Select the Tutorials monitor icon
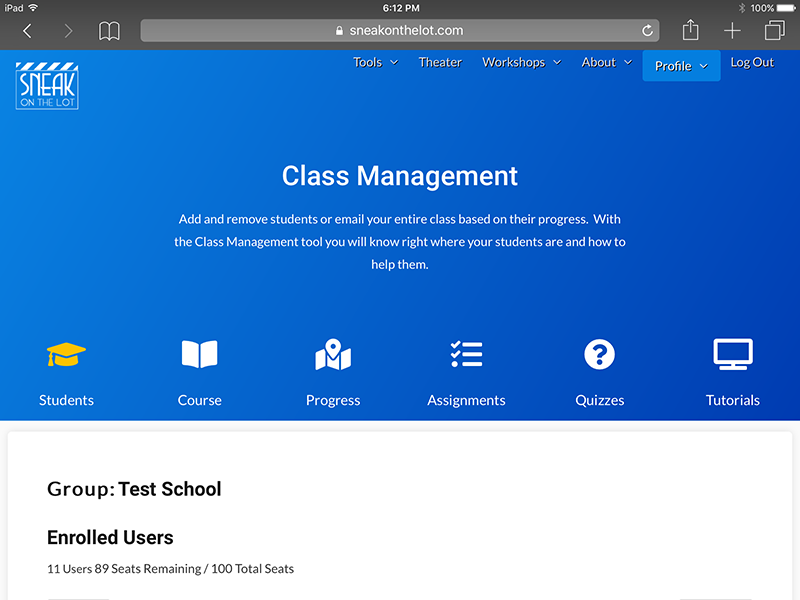This screenshot has height=600, width=800. point(733,354)
